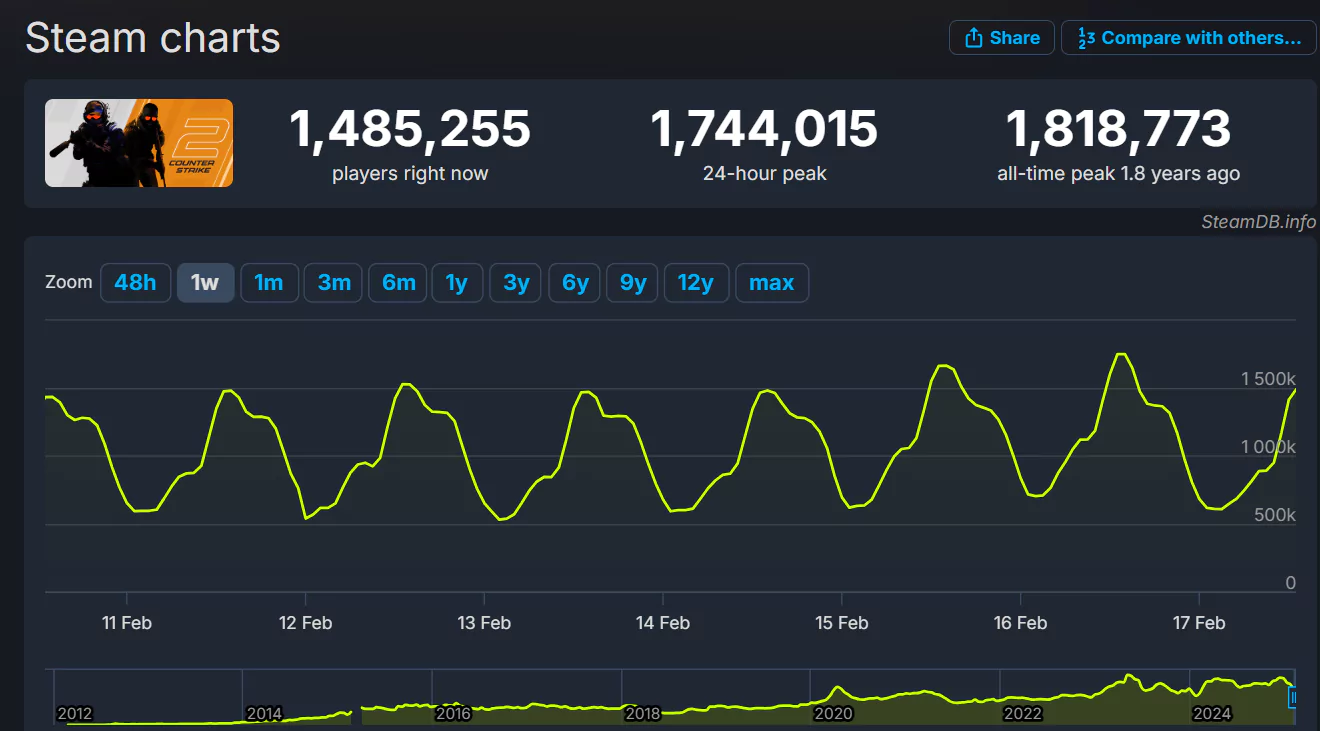Select the 12y zoom range

pyautogui.click(x=696, y=283)
